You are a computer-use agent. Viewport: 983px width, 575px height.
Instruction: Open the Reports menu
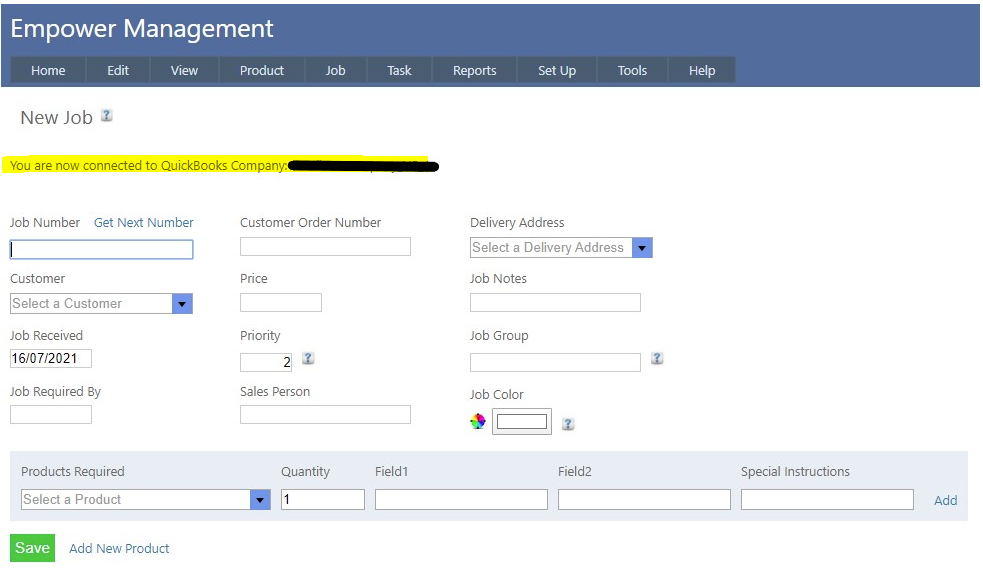474,71
